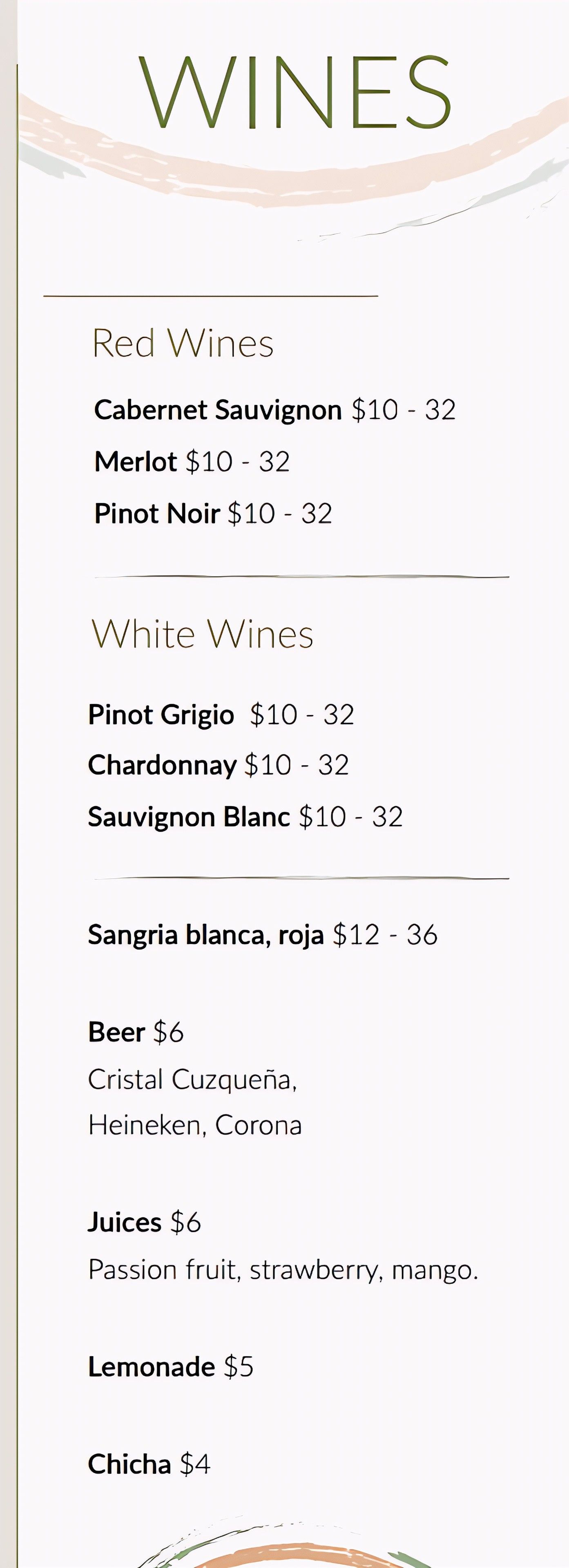Click the Sangria price $12 - 36
This screenshot has height=1568, width=569.
[x=385, y=935]
